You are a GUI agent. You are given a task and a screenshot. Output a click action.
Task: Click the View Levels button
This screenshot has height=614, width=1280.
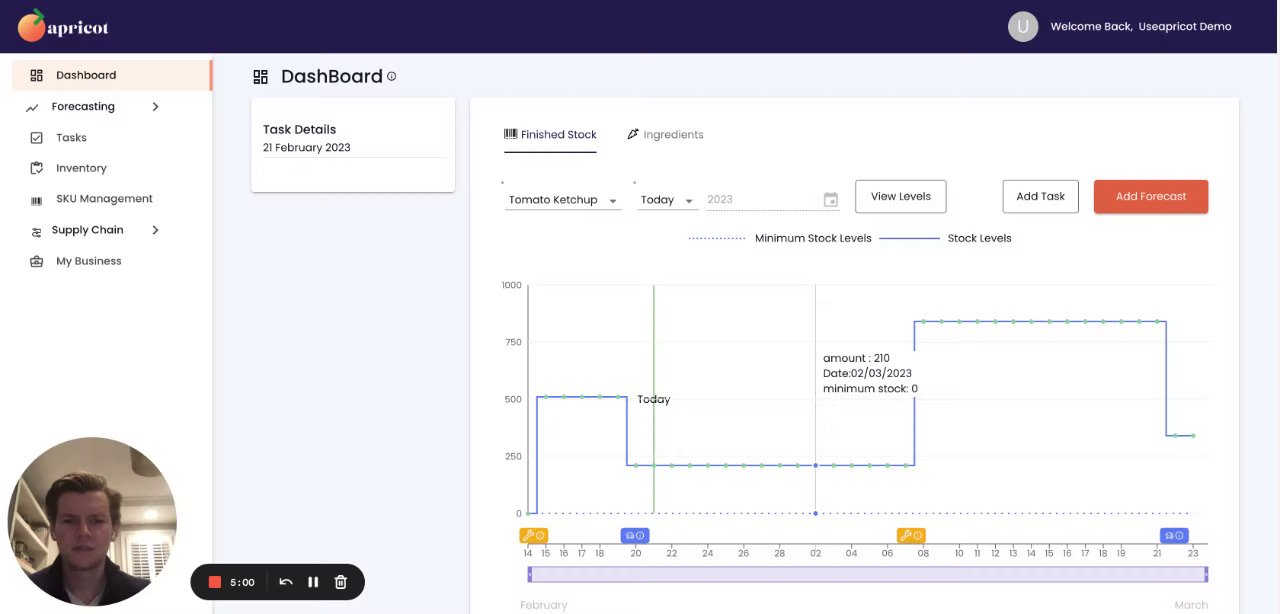click(x=900, y=197)
